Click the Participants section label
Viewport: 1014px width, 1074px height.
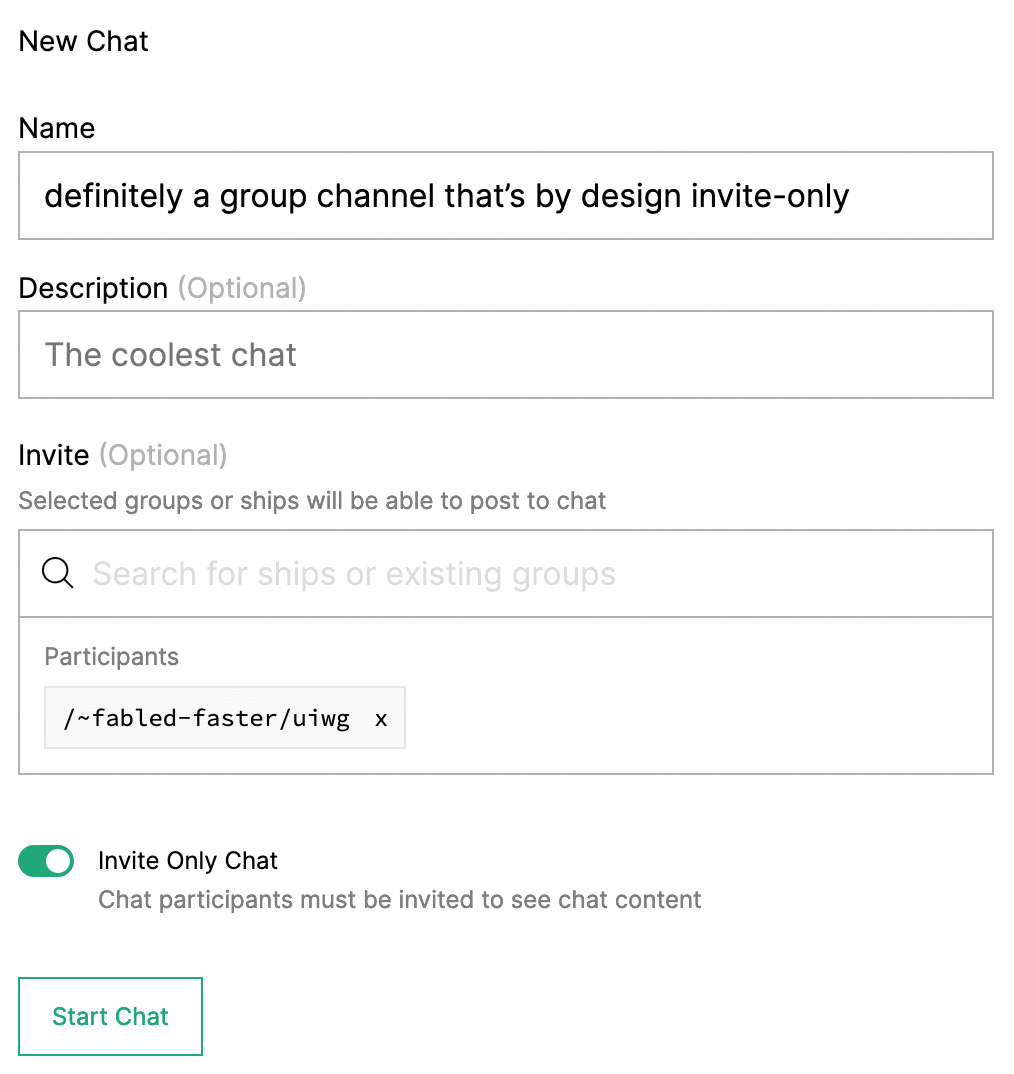coord(111,657)
